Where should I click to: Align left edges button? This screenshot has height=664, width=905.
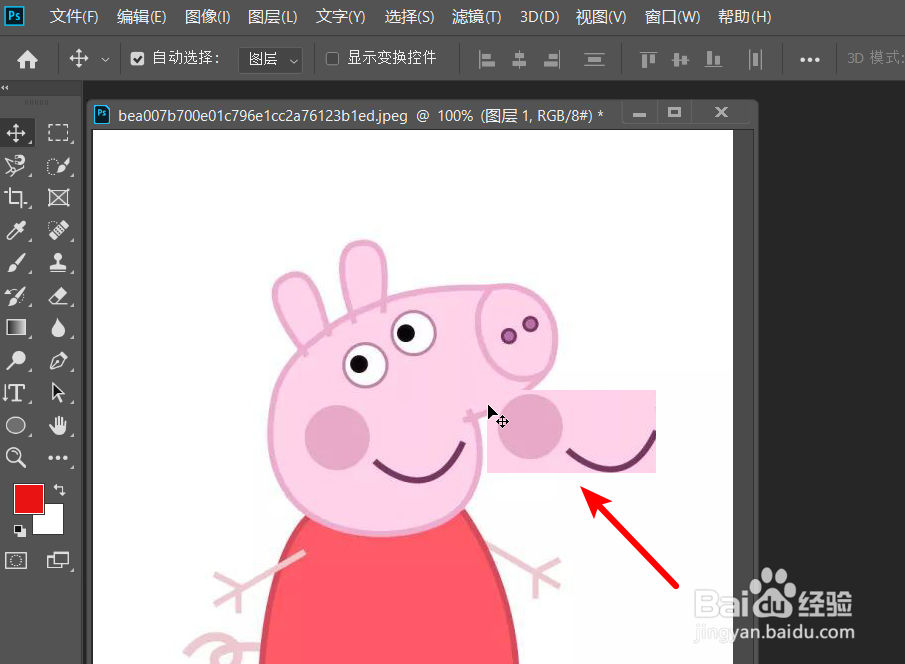487,59
